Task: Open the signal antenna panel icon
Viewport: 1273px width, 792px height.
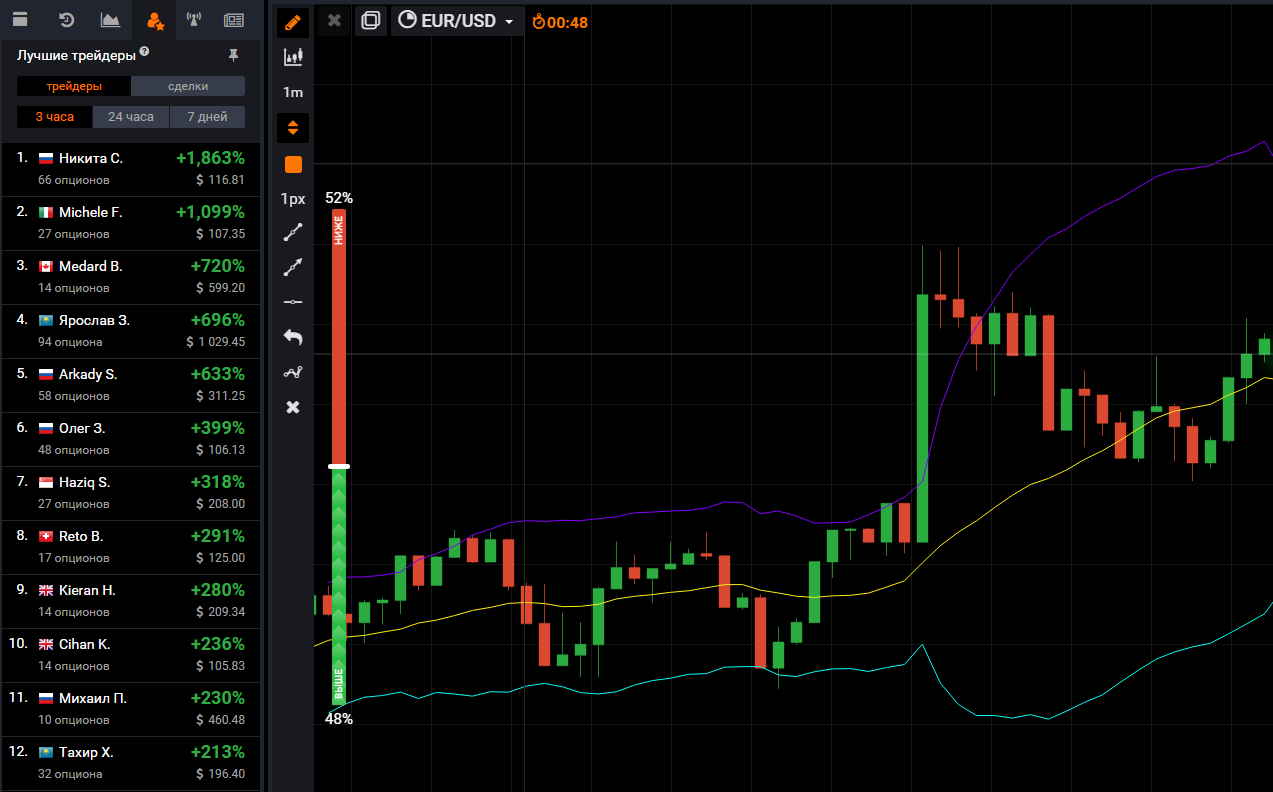Action: coord(194,20)
